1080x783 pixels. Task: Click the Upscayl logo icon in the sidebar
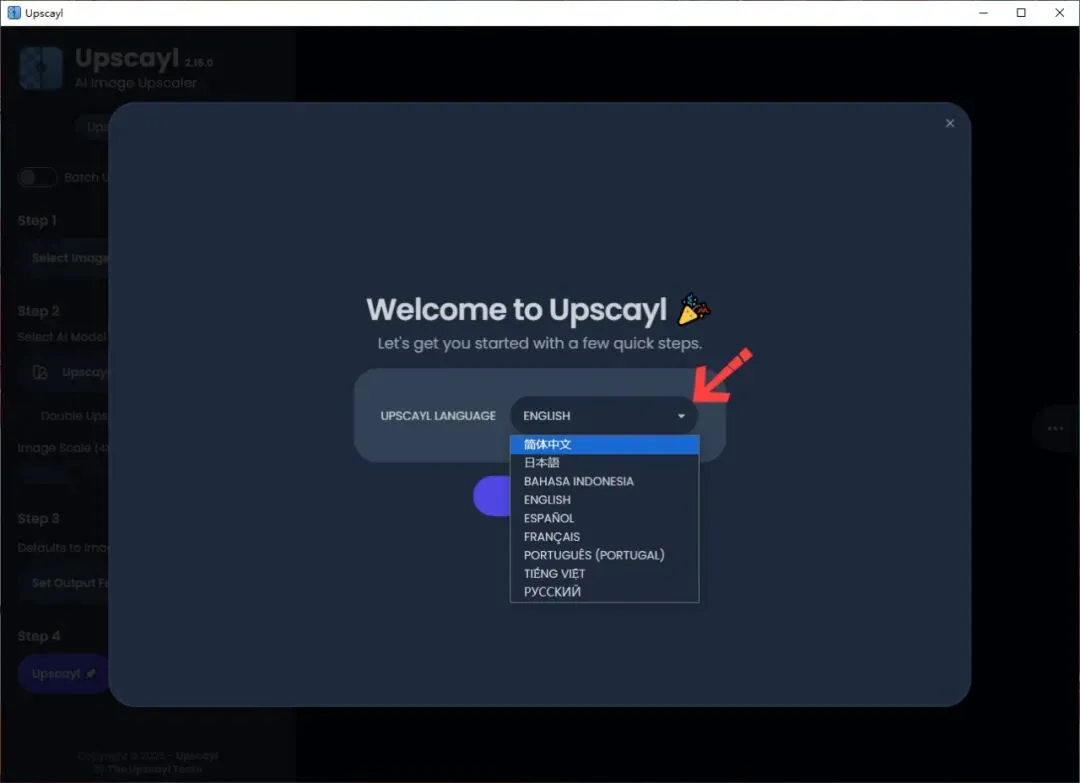click(x=41, y=68)
